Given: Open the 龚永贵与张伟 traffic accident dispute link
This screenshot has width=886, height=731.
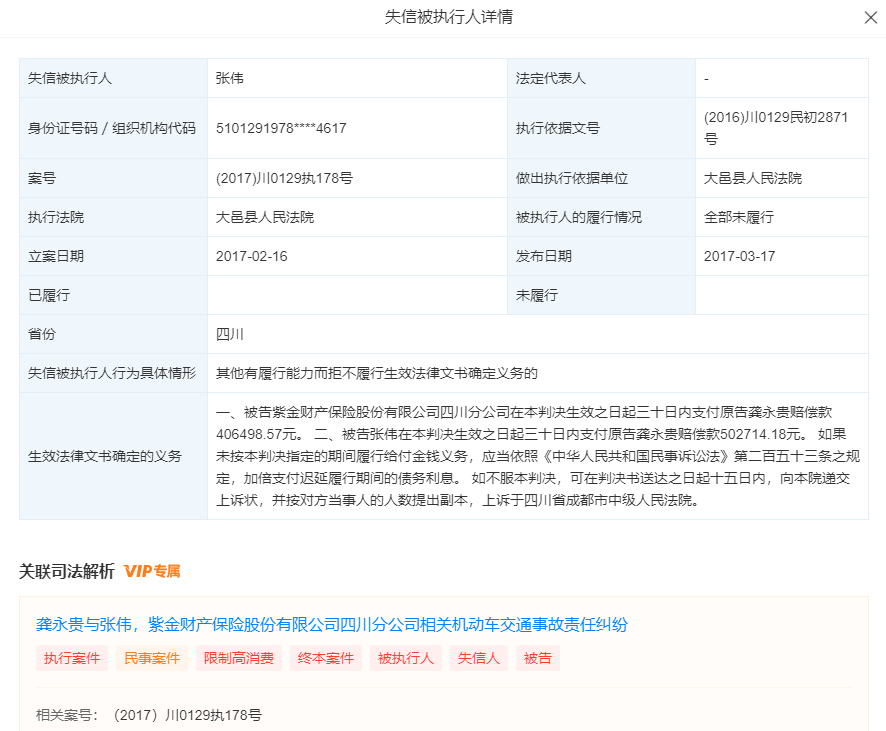Looking at the screenshot, I should 332,624.
